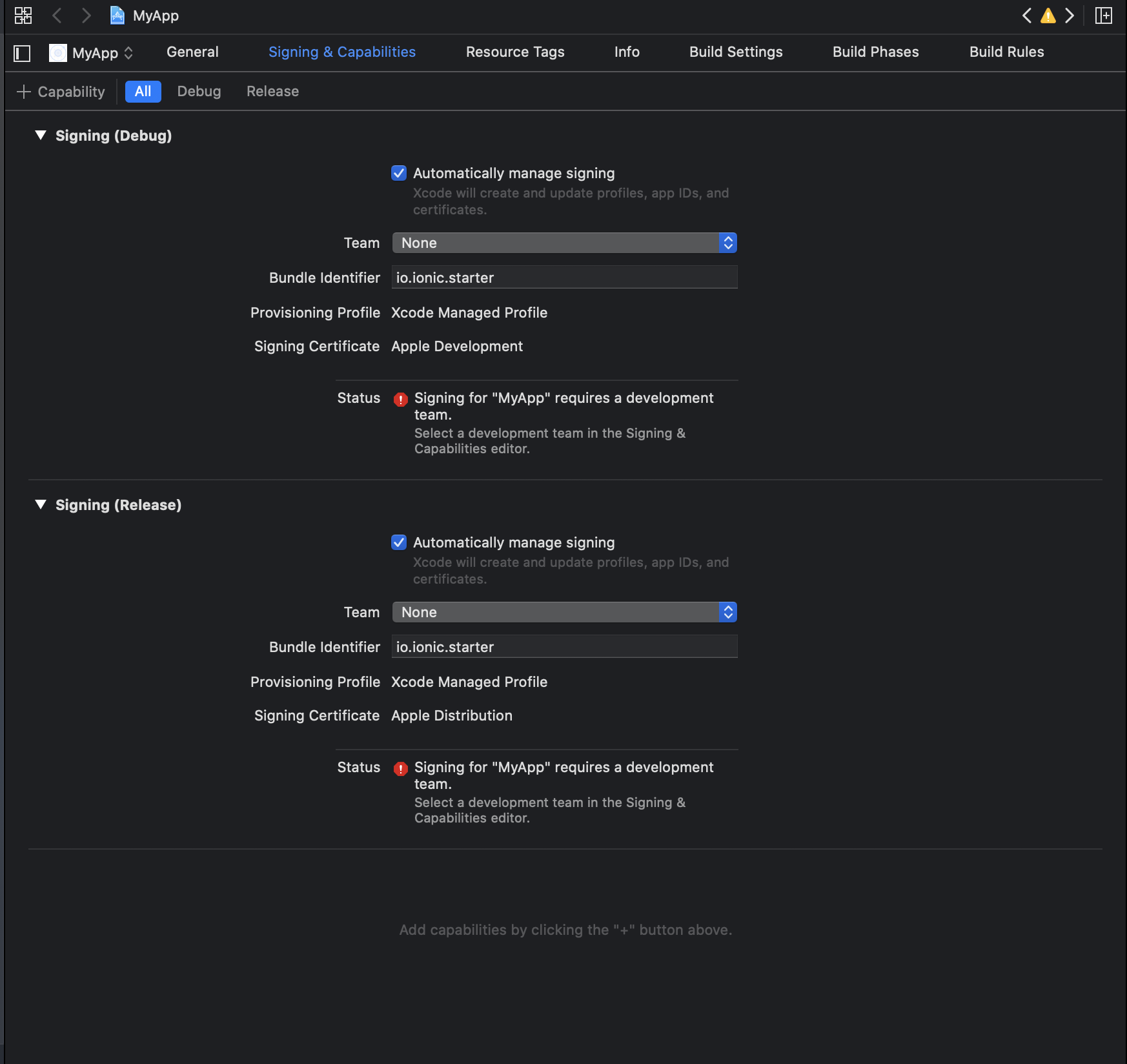Click the MyApp target app icon

tap(58, 53)
